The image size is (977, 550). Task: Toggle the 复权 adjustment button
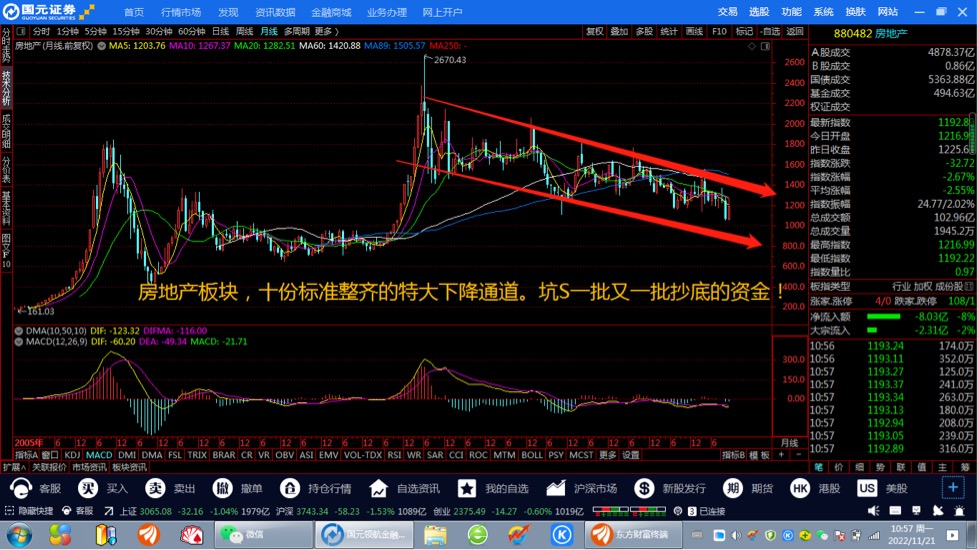(x=594, y=31)
